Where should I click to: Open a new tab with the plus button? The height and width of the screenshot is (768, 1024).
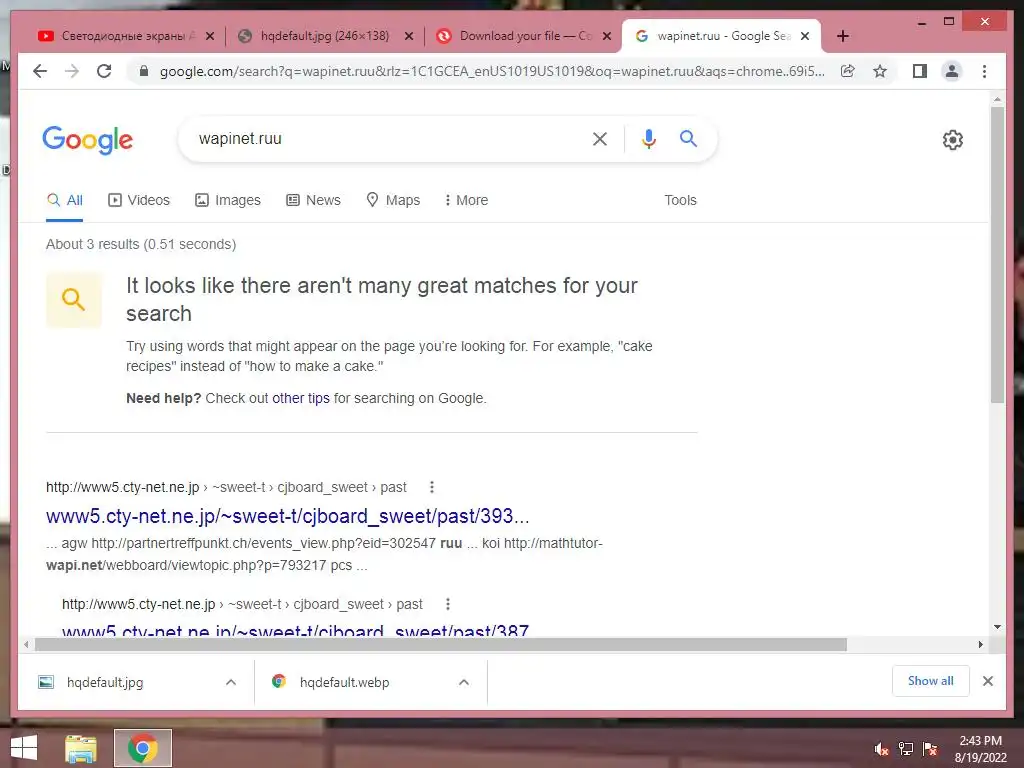[842, 36]
